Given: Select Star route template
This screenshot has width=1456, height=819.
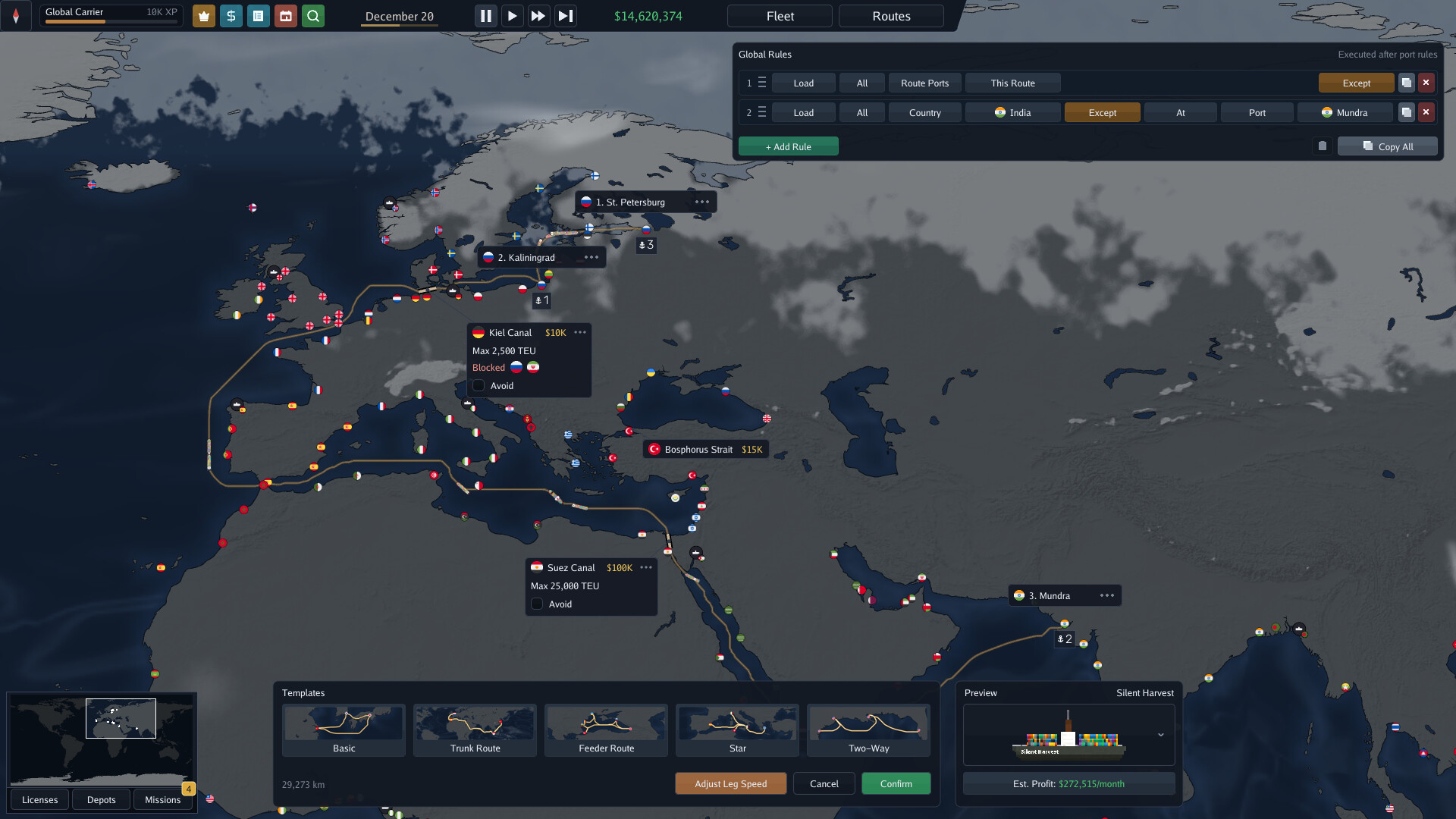Looking at the screenshot, I should [x=737, y=730].
